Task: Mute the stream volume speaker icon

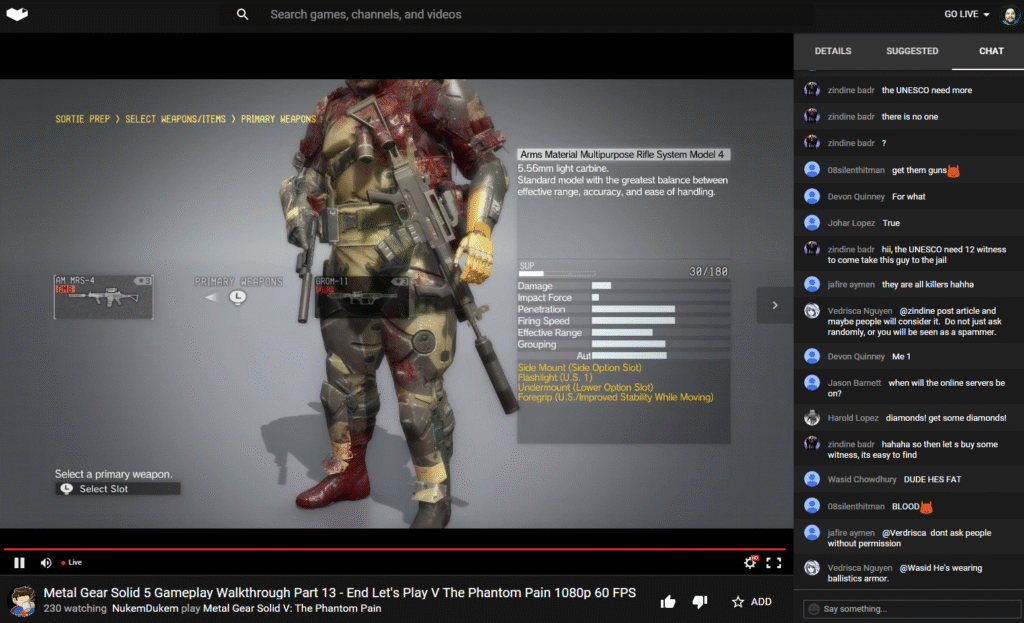Action: (46, 562)
